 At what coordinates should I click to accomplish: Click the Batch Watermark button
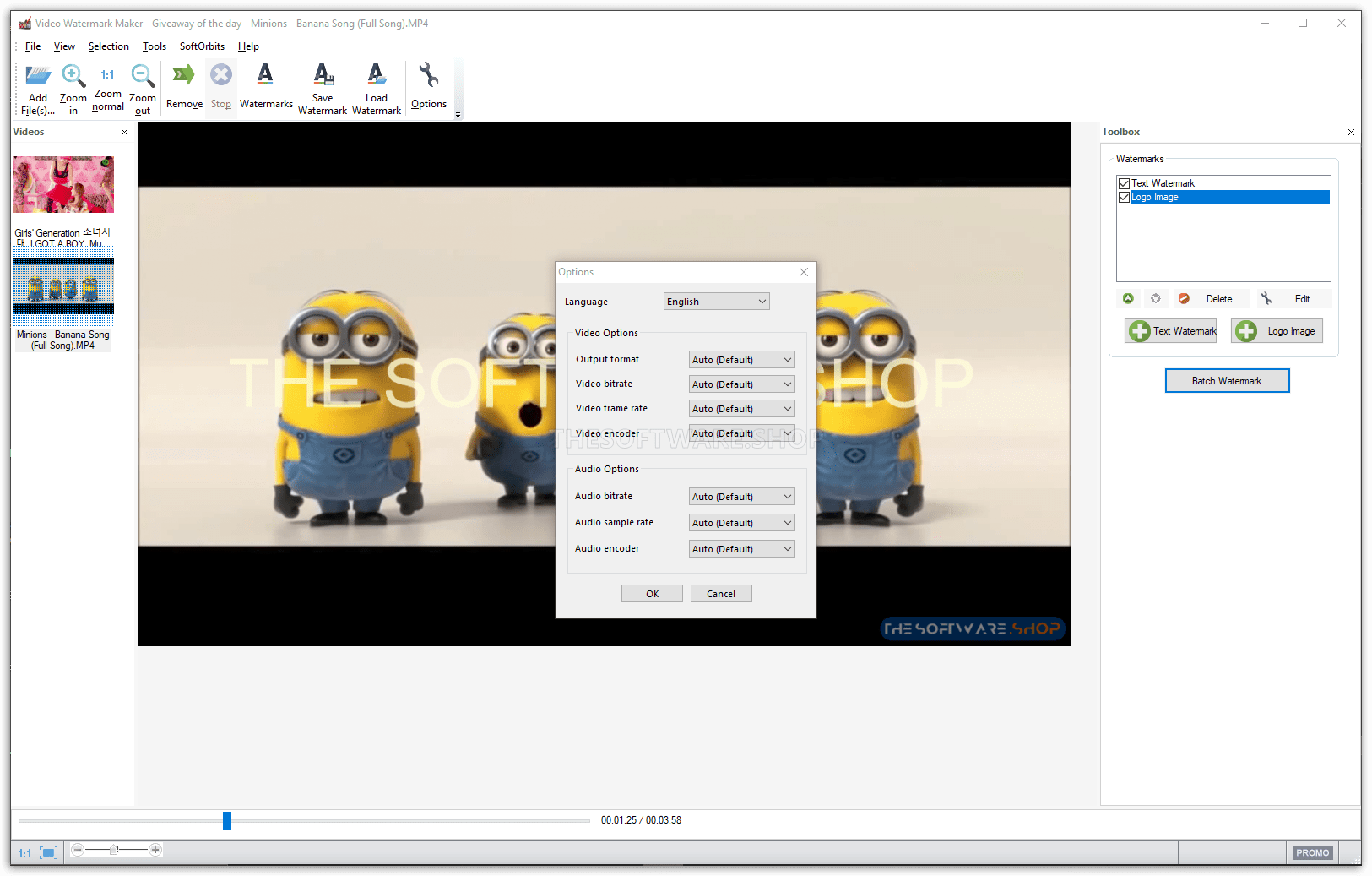(x=1227, y=381)
